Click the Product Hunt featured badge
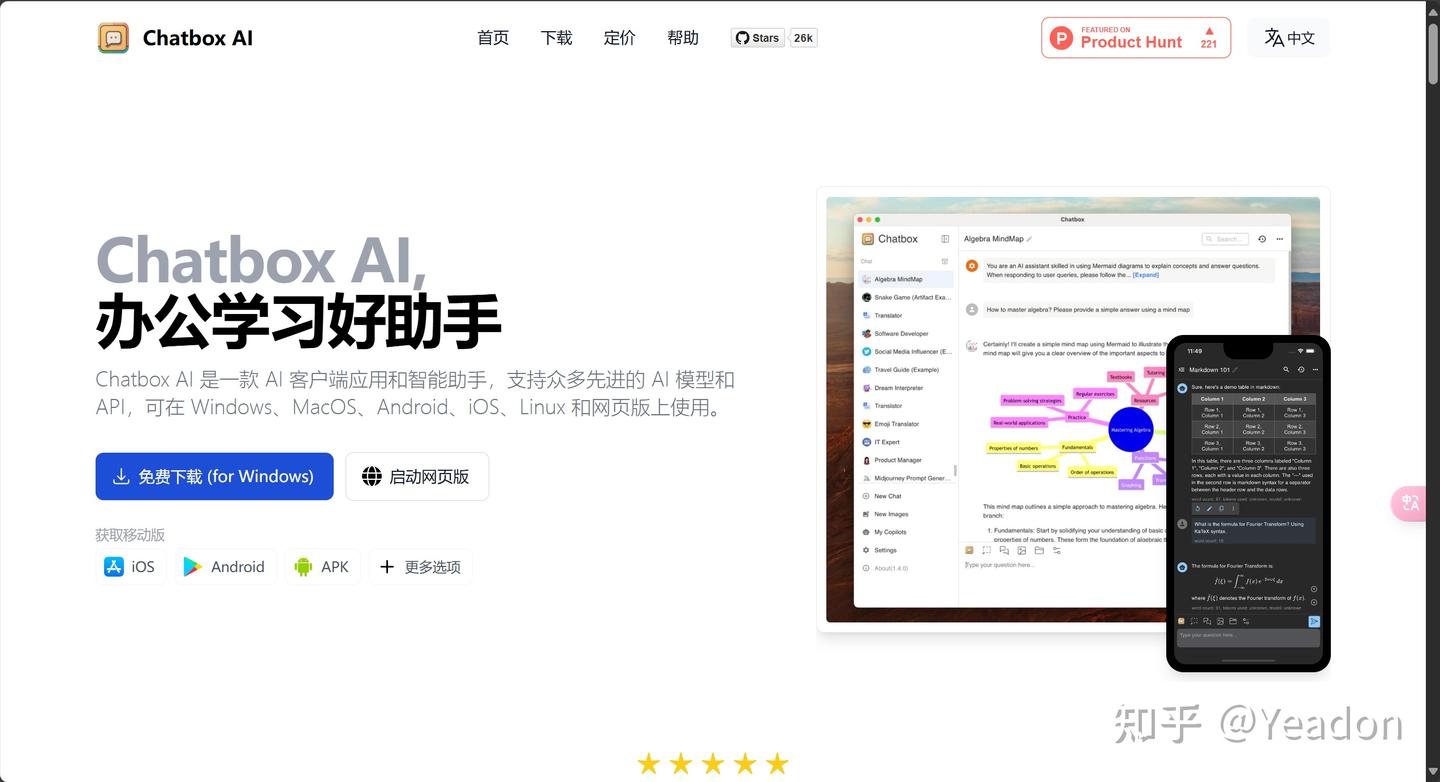Viewport: 1440px width, 782px height. coord(1135,37)
